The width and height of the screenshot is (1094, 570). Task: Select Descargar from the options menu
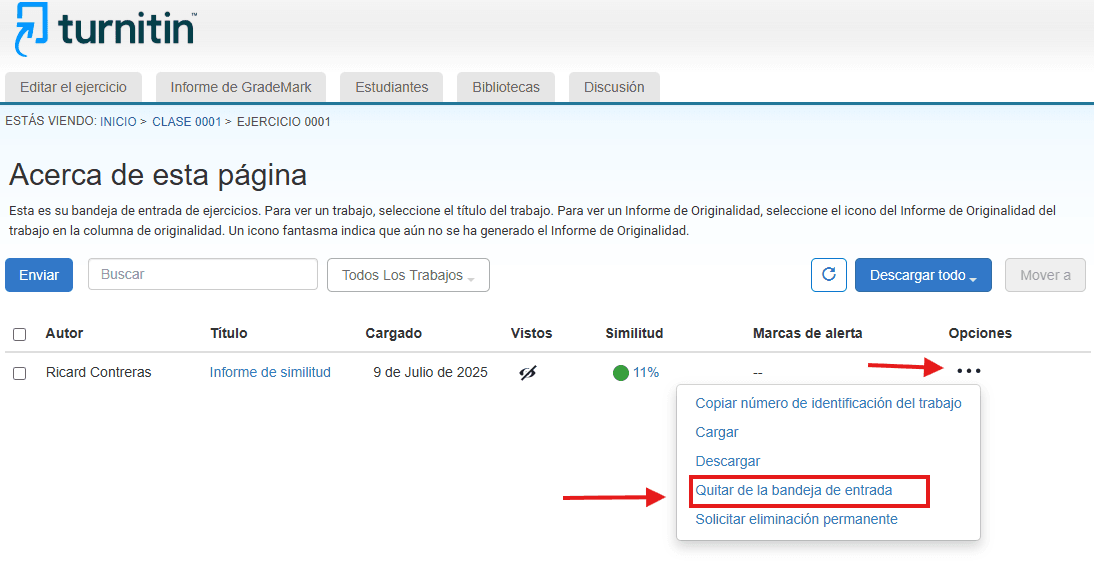728,461
